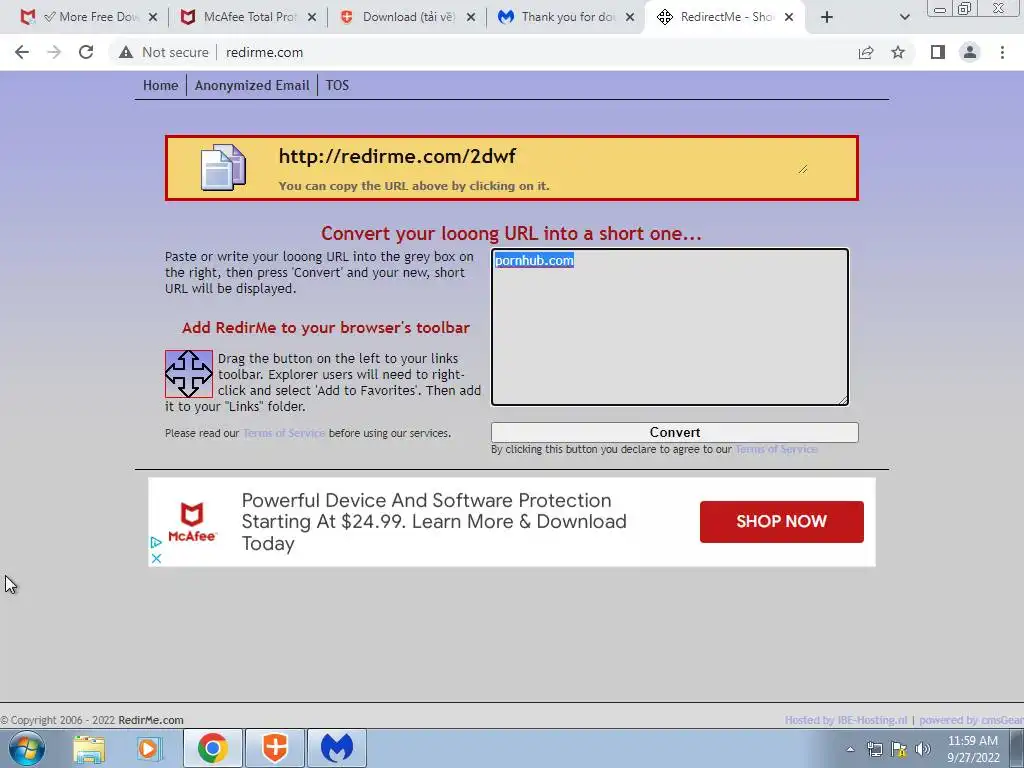This screenshot has height=768, width=1024.
Task: Bookmark this page with the star icon
Action: pyautogui.click(x=898, y=52)
